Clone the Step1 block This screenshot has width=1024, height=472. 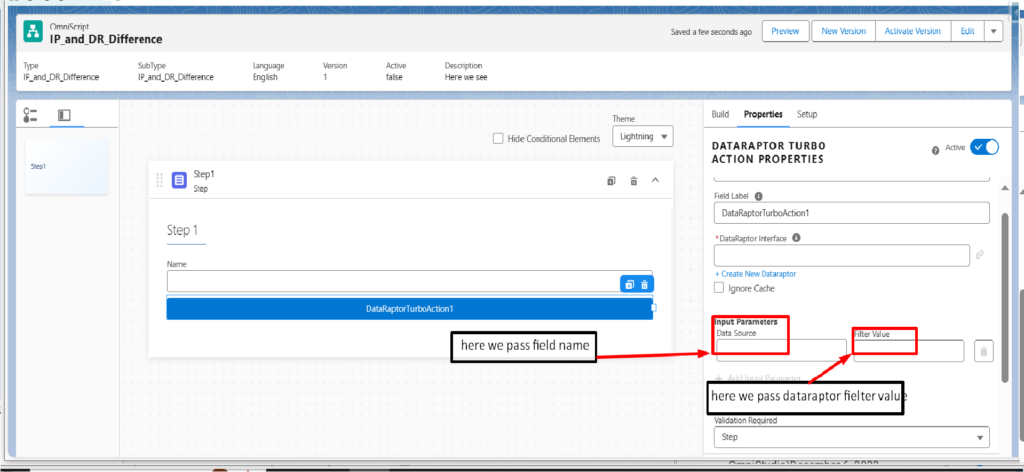[x=611, y=181]
